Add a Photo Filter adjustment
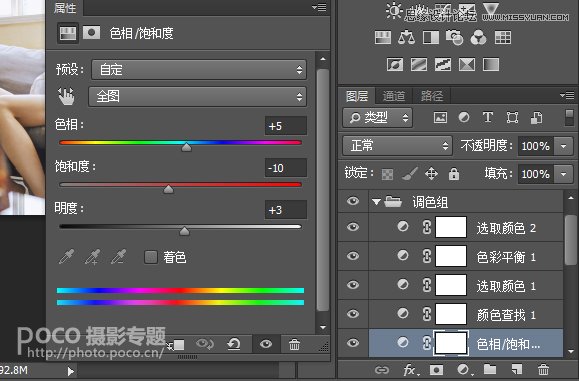Image resolution: width=579 pixels, height=381 pixels. click(x=455, y=37)
